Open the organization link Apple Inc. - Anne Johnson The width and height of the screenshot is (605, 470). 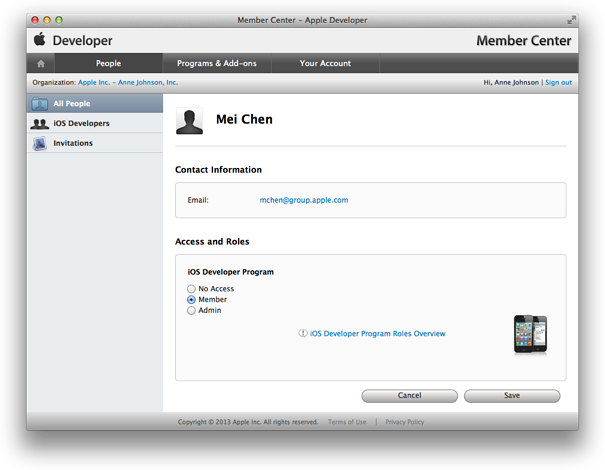[x=128, y=82]
